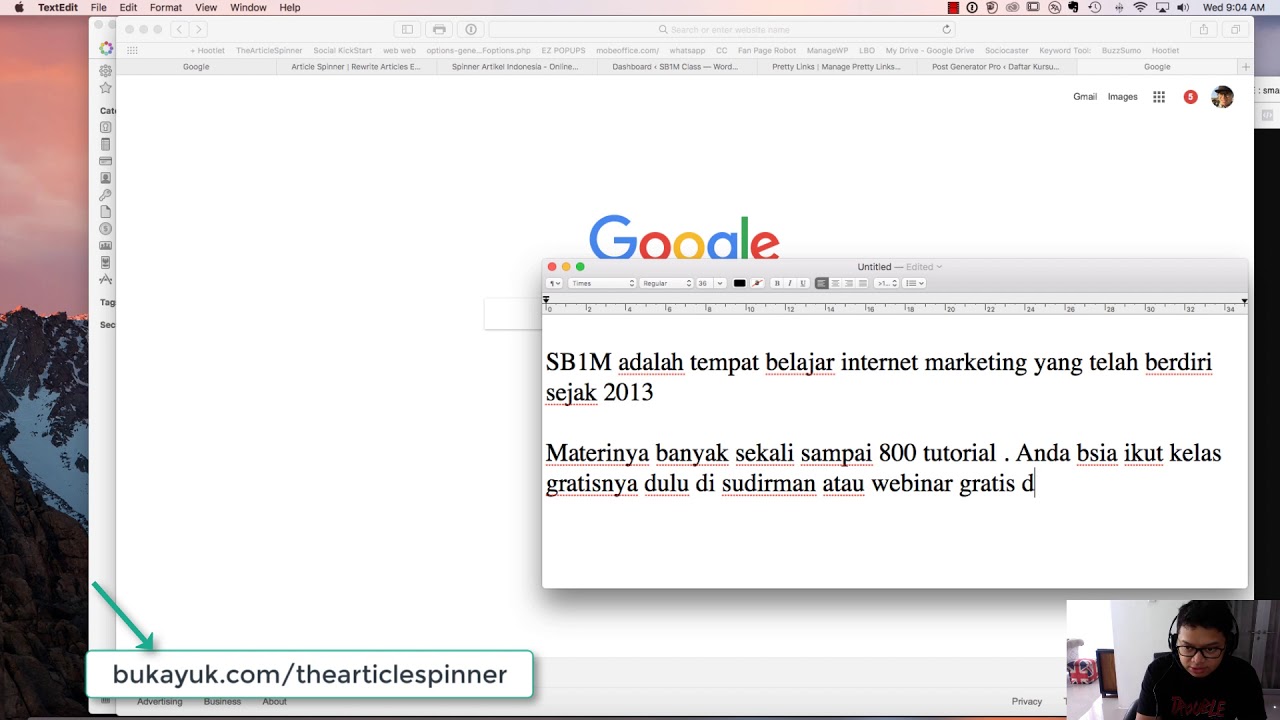Click the text background color swatch

[x=757, y=283]
